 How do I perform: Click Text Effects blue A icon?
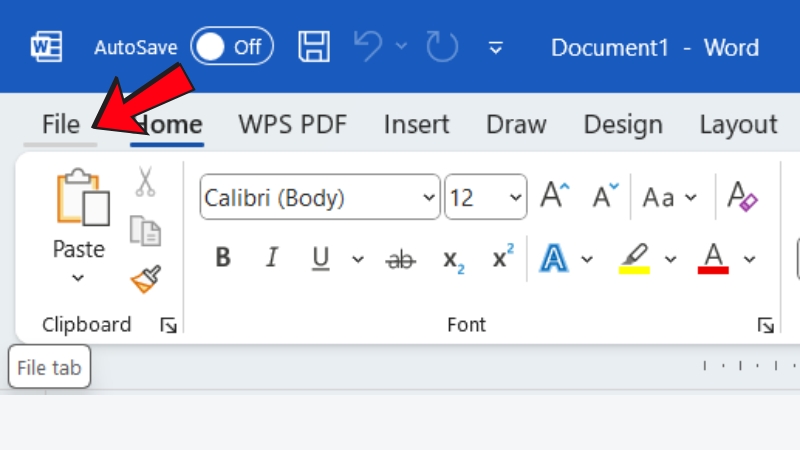tap(554, 258)
